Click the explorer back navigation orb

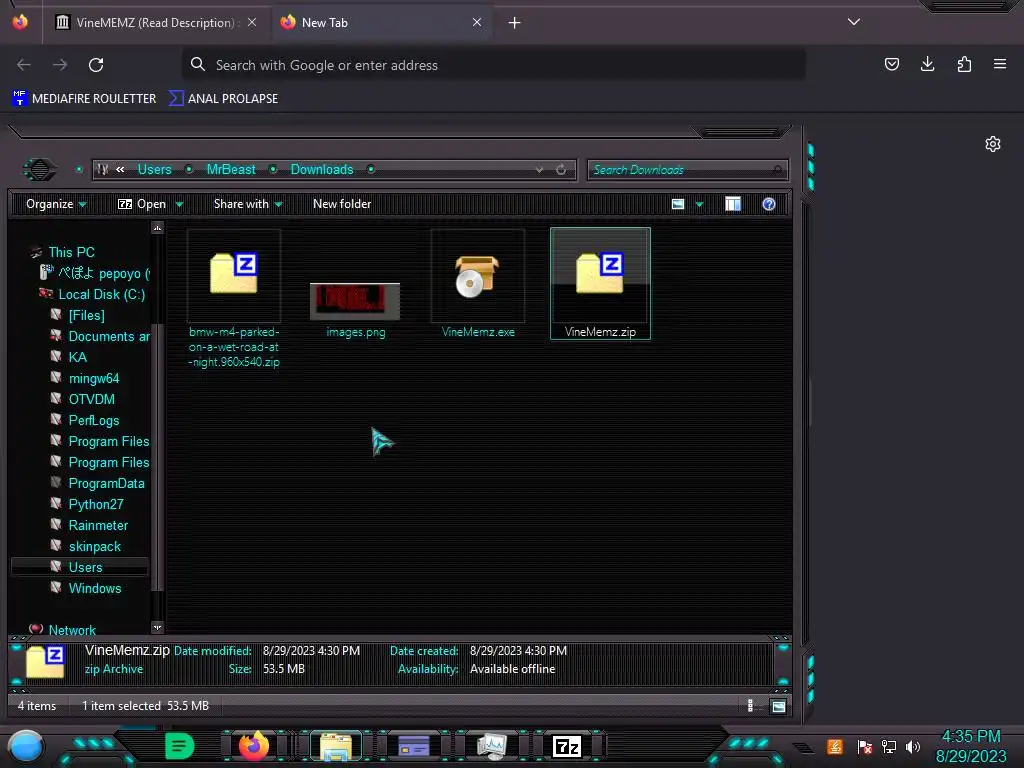(40, 170)
